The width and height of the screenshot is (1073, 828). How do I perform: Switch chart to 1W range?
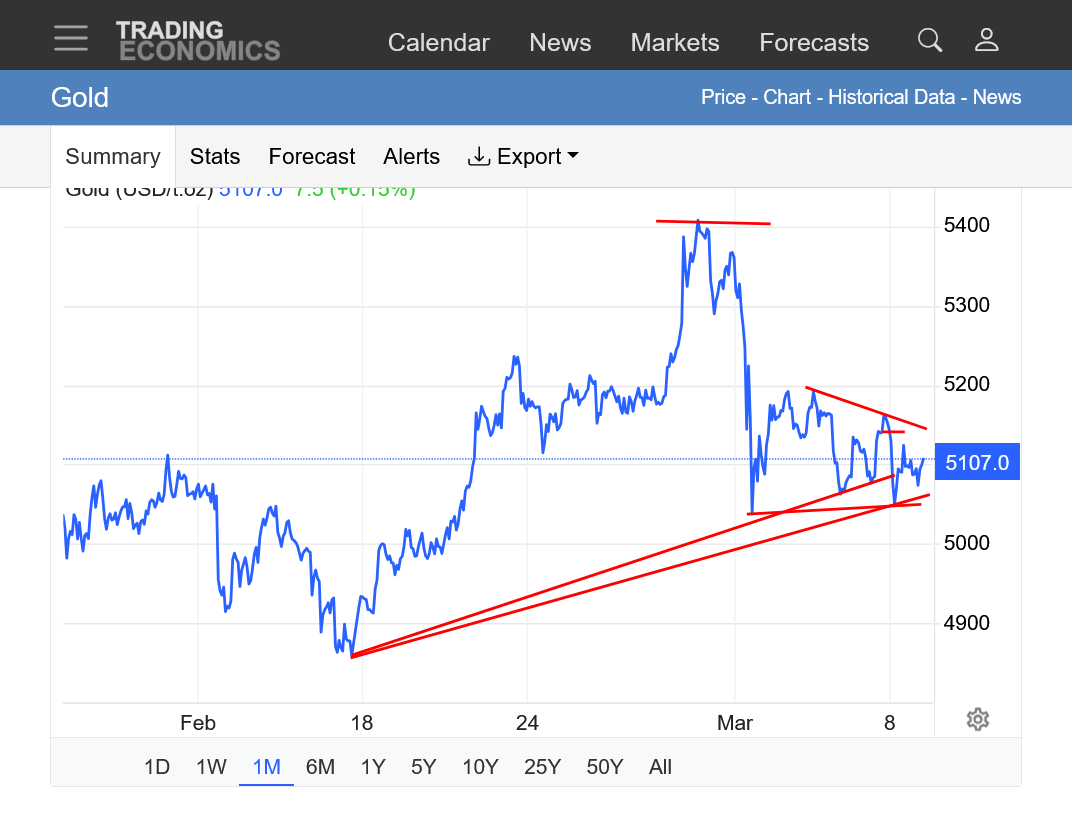click(211, 767)
